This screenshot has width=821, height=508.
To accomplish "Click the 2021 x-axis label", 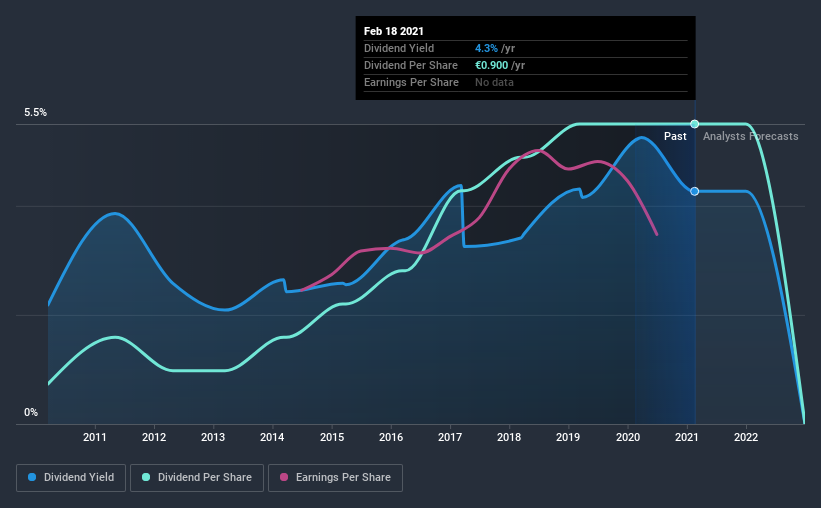I will (x=686, y=437).
